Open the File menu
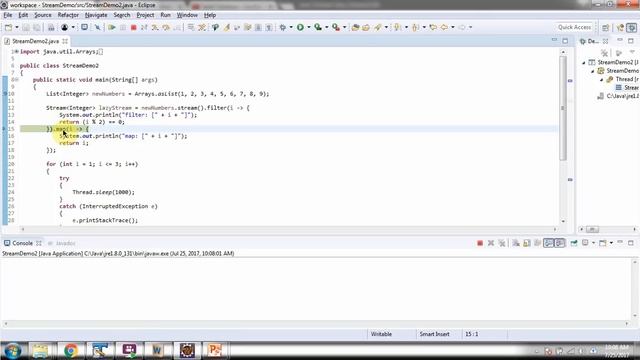The image size is (640, 360). (x=8, y=15)
